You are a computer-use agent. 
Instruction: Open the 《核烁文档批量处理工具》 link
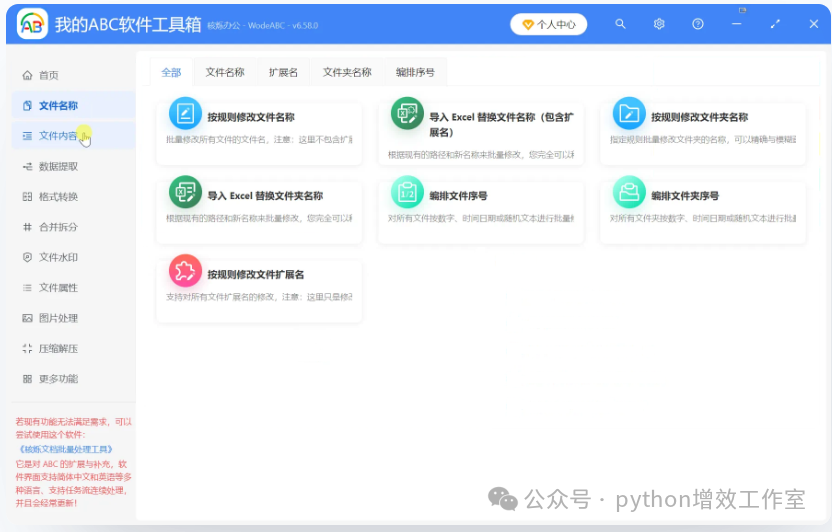pos(65,449)
